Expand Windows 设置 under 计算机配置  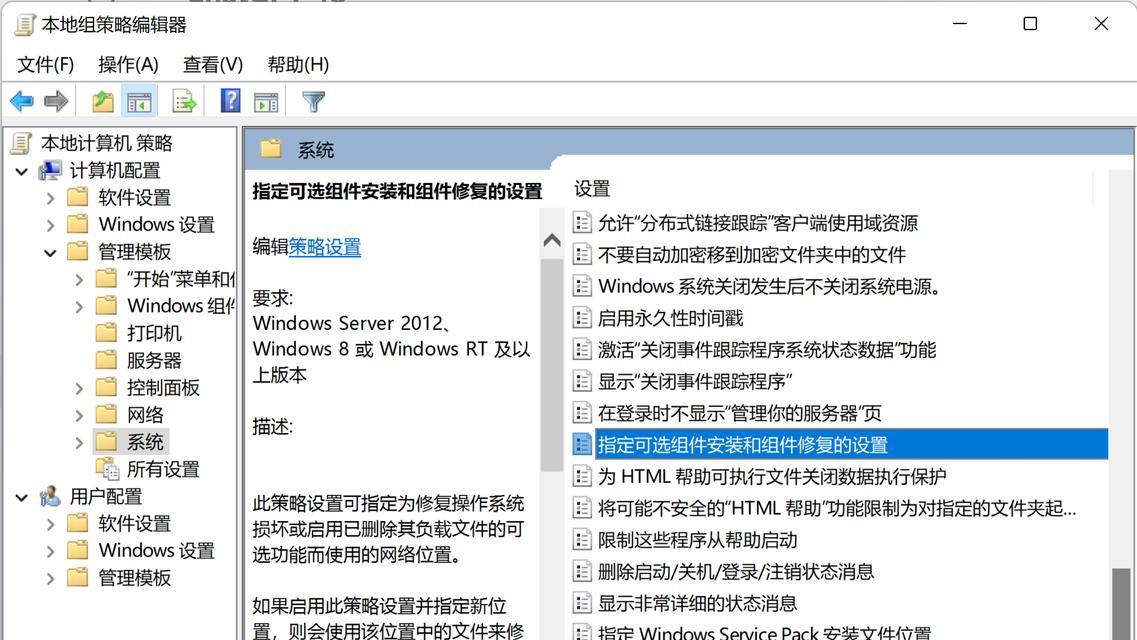click(x=50, y=225)
